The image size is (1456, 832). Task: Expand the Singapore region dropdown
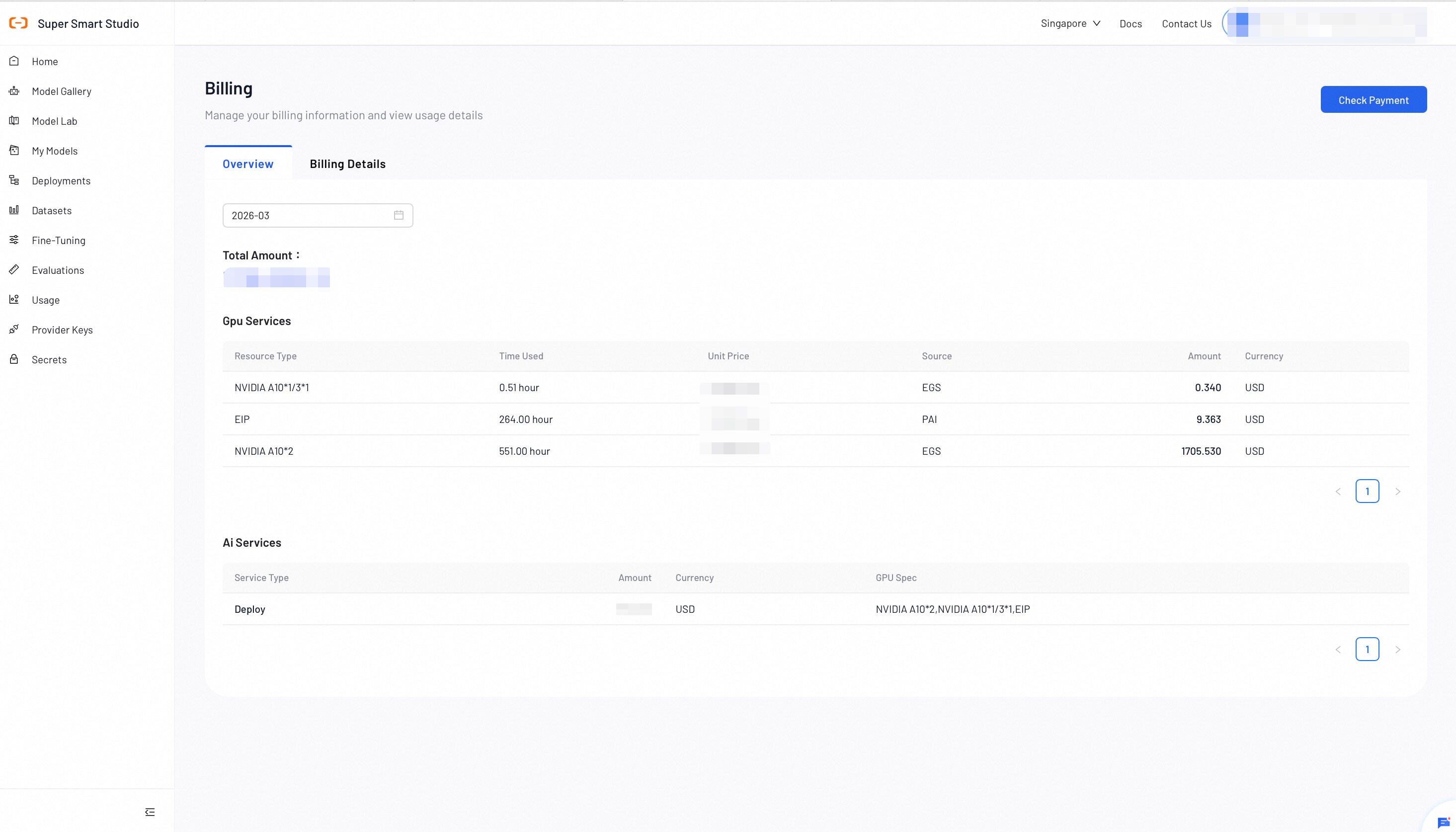[1070, 23]
